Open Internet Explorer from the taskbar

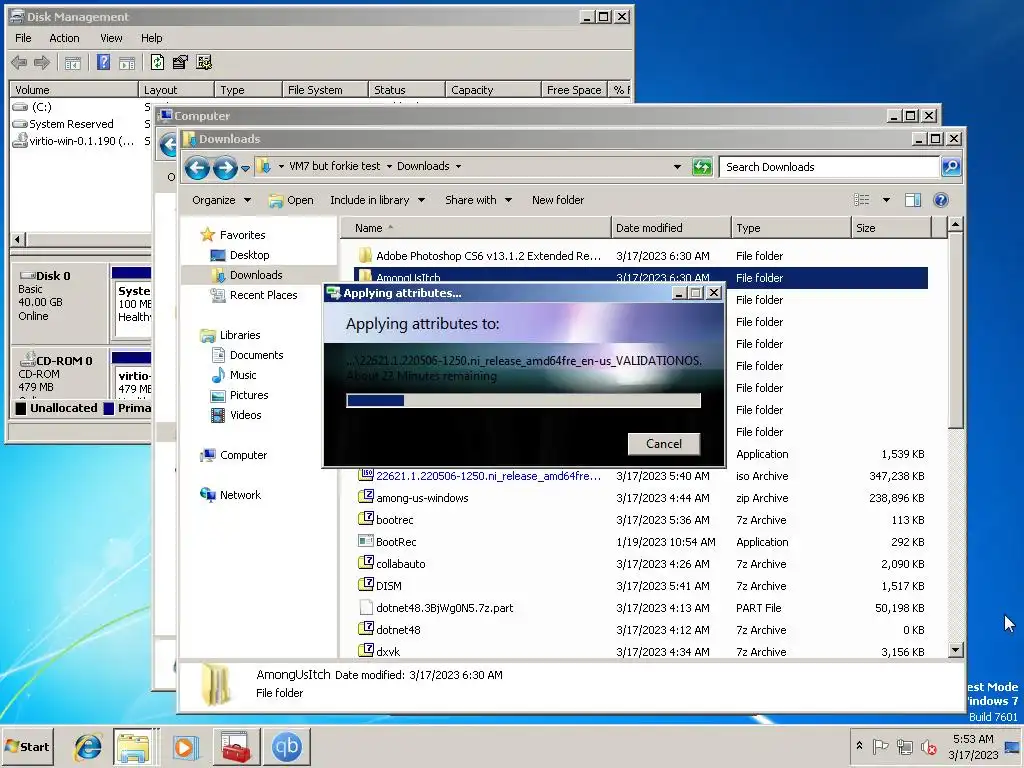(x=88, y=746)
